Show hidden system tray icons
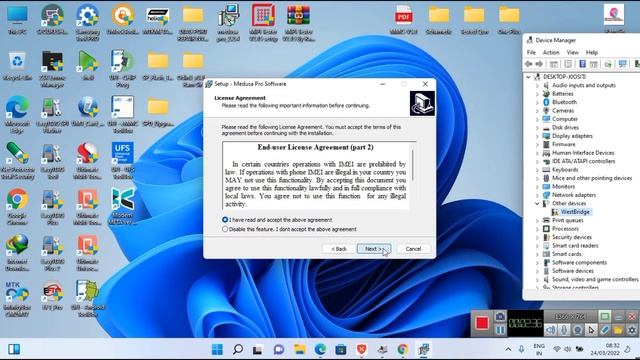The image size is (640, 360). coord(508,349)
